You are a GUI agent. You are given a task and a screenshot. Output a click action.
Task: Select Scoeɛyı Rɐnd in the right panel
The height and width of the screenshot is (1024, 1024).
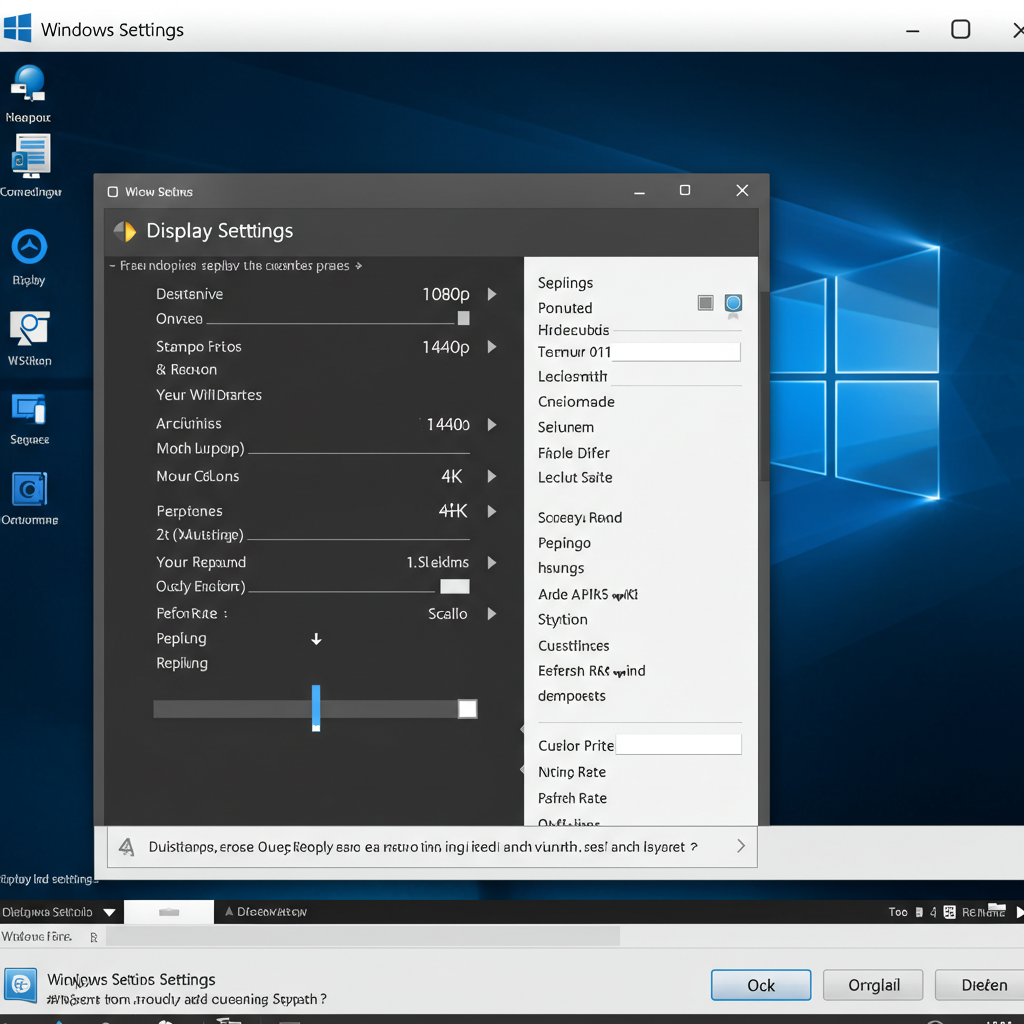point(579,518)
